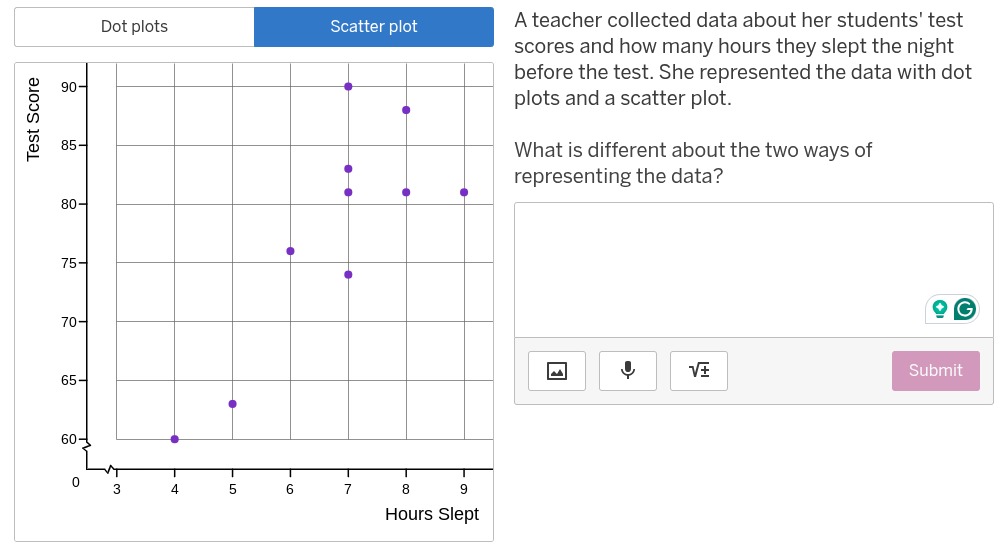This screenshot has height=553, width=1008.
Task: Activate the microphone voice input icon
Action: (628, 371)
